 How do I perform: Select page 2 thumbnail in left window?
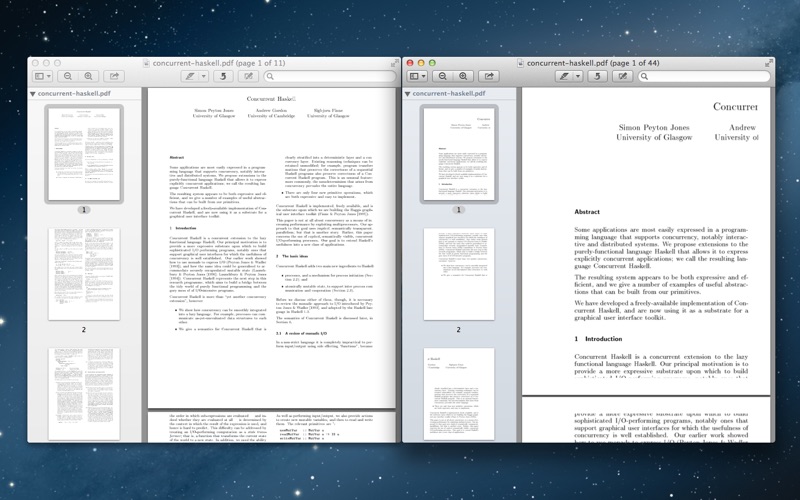[x=84, y=274]
